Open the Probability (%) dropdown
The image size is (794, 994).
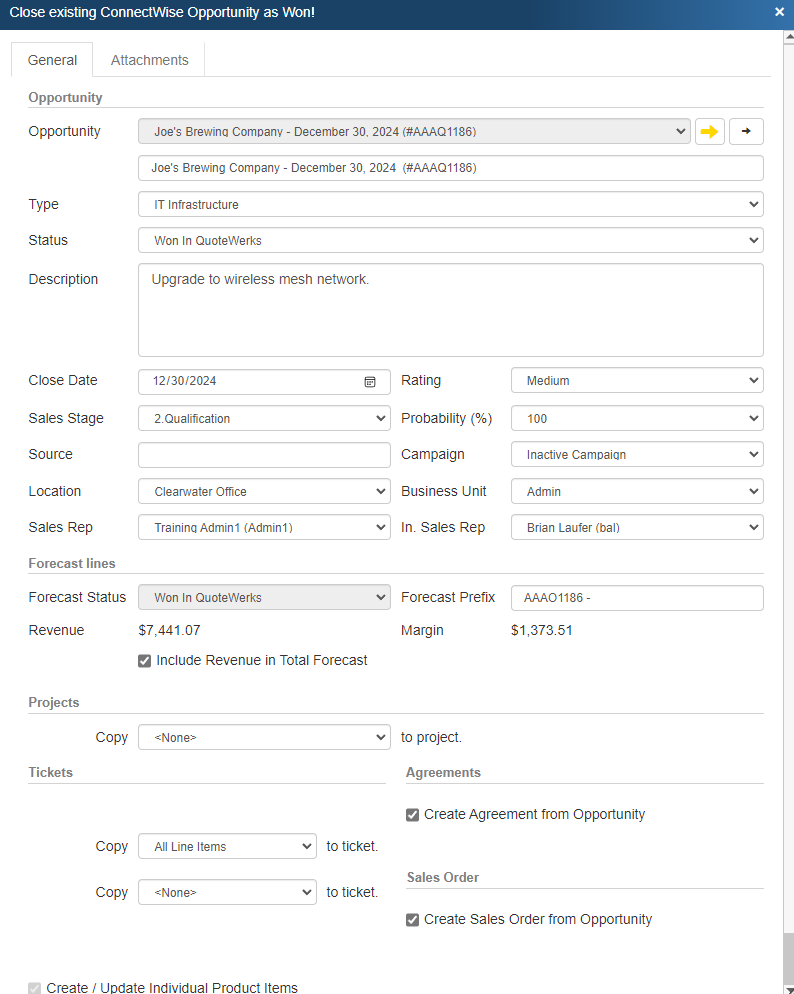(x=636, y=419)
